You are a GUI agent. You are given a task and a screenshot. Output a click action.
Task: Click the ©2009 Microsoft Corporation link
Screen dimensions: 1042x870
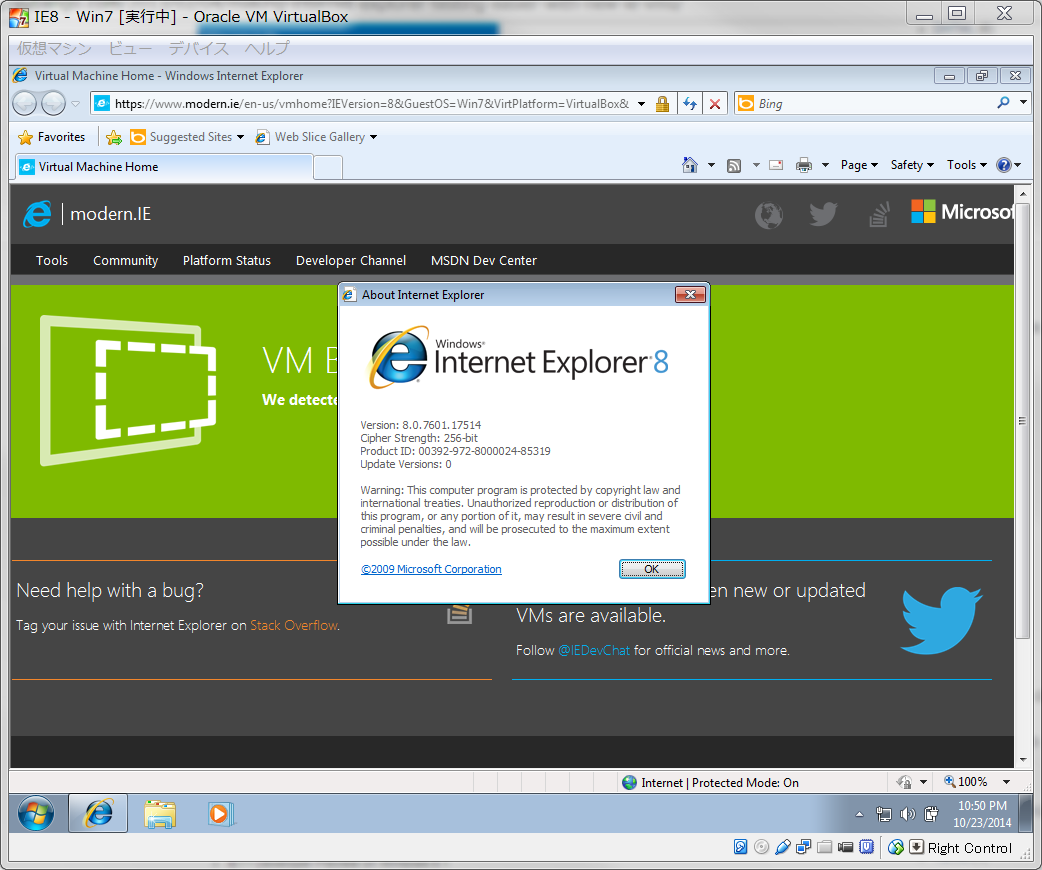click(431, 569)
